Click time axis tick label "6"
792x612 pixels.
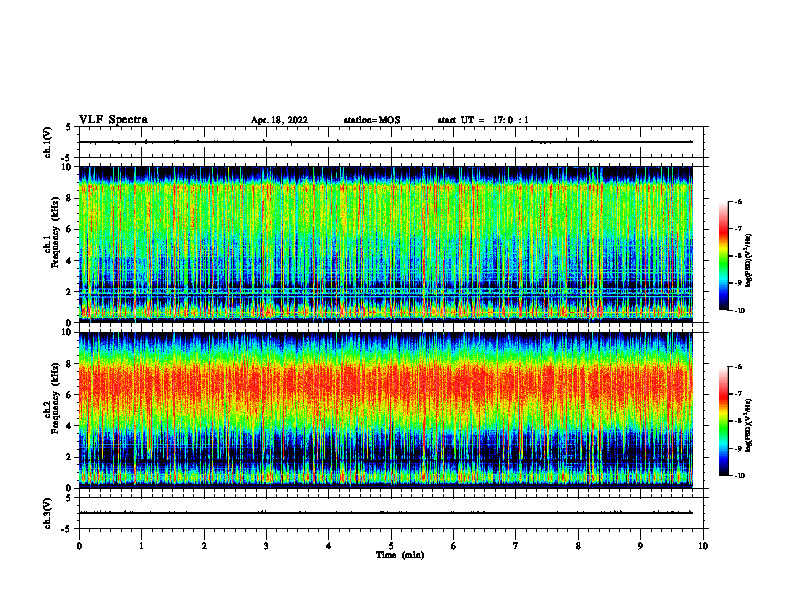coord(454,546)
